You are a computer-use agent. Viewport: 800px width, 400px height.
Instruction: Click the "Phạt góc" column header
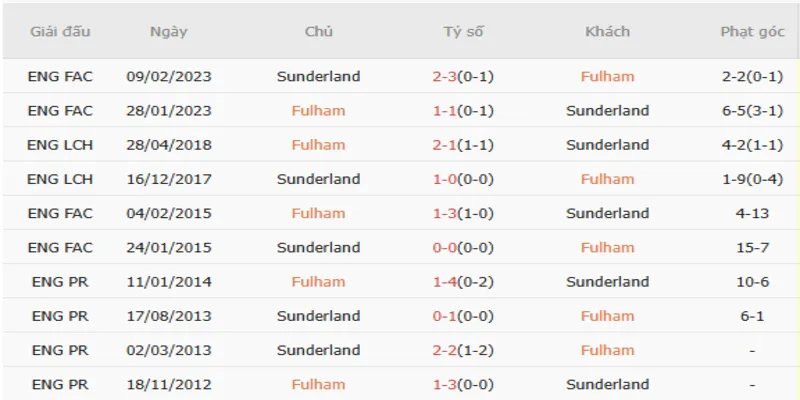click(x=750, y=31)
